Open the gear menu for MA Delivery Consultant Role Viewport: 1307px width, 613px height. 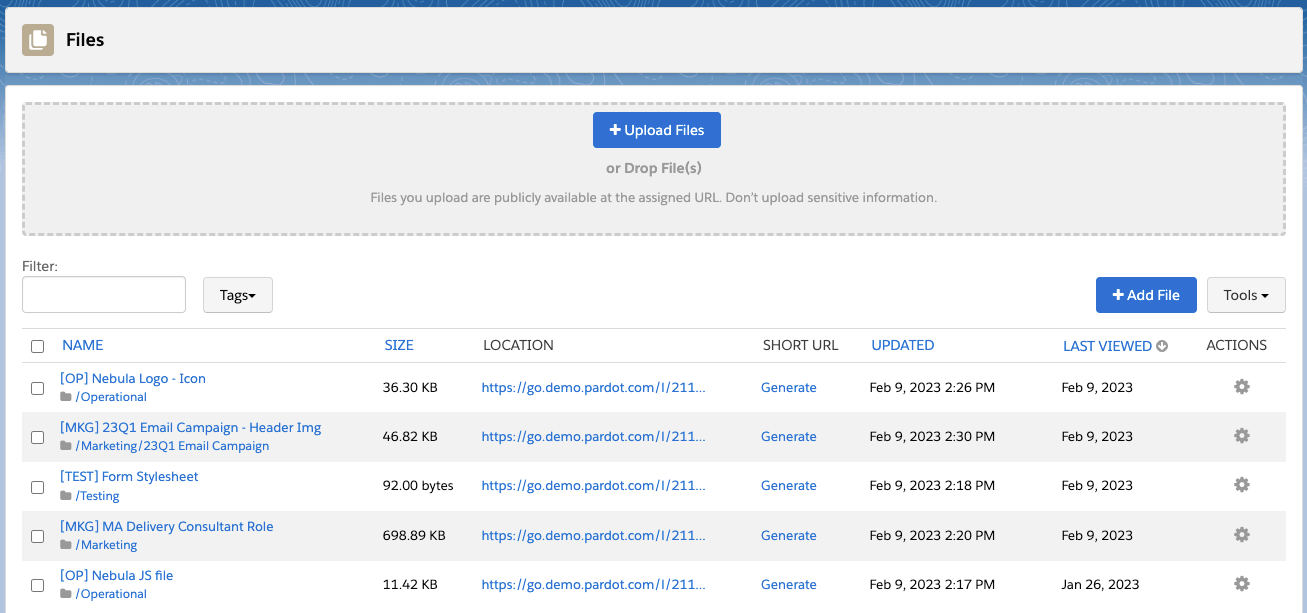pos(1242,534)
